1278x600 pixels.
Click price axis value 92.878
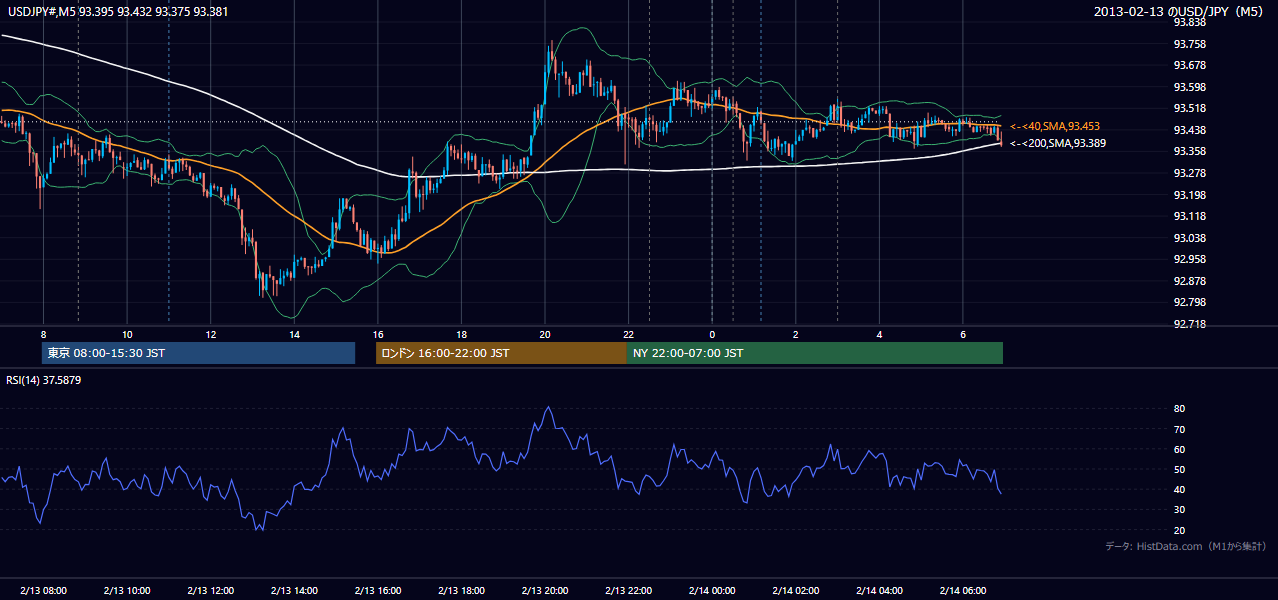(1189, 281)
